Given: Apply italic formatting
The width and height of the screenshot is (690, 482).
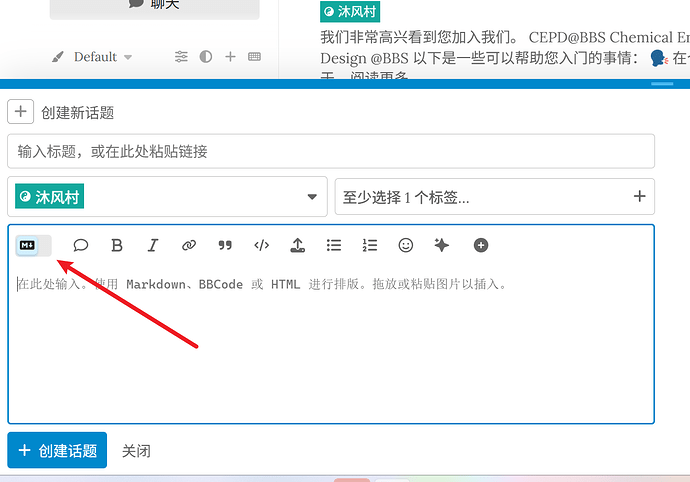Looking at the screenshot, I should coord(153,245).
